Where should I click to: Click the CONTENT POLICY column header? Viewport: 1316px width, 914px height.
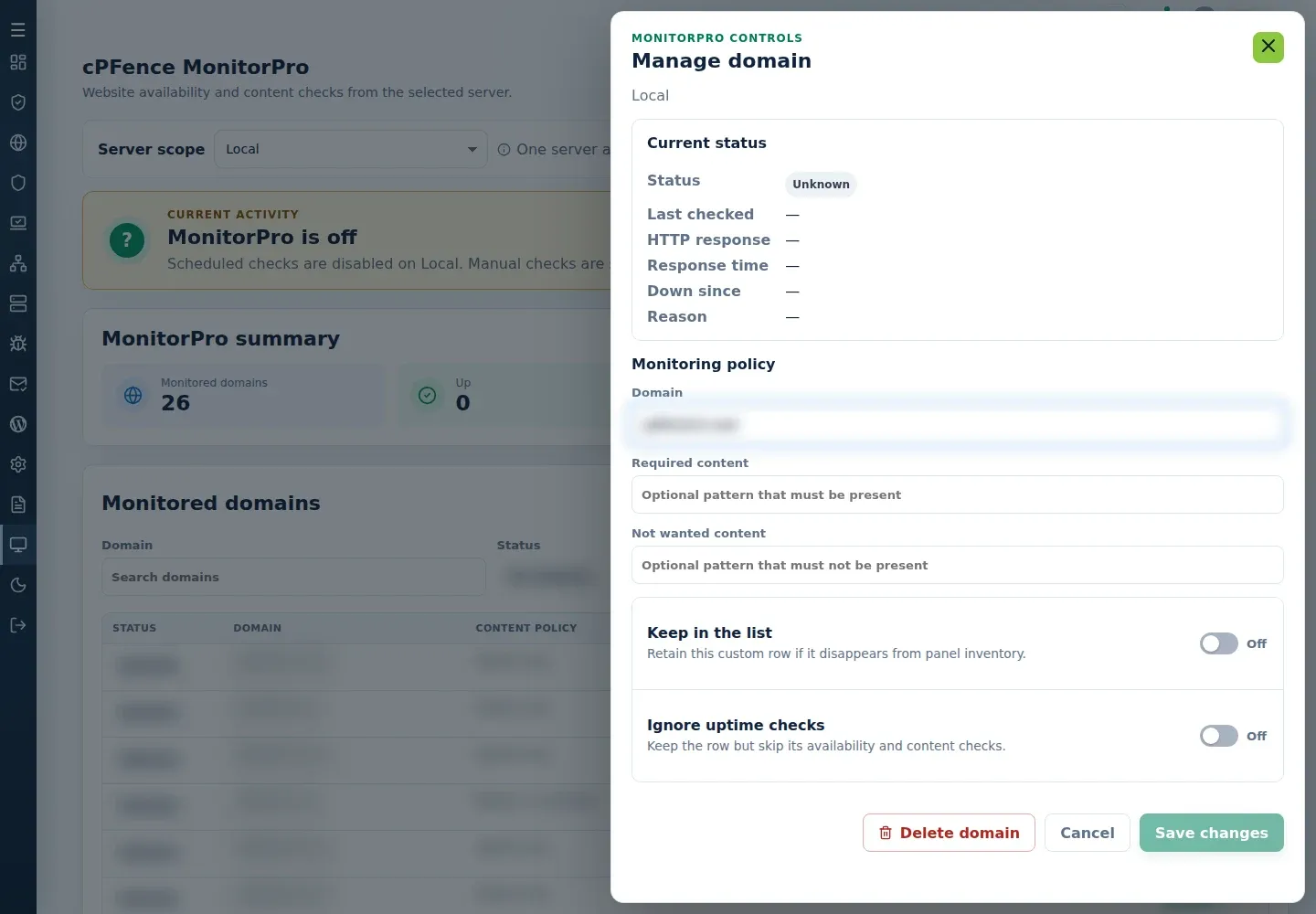pyautogui.click(x=526, y=628)
